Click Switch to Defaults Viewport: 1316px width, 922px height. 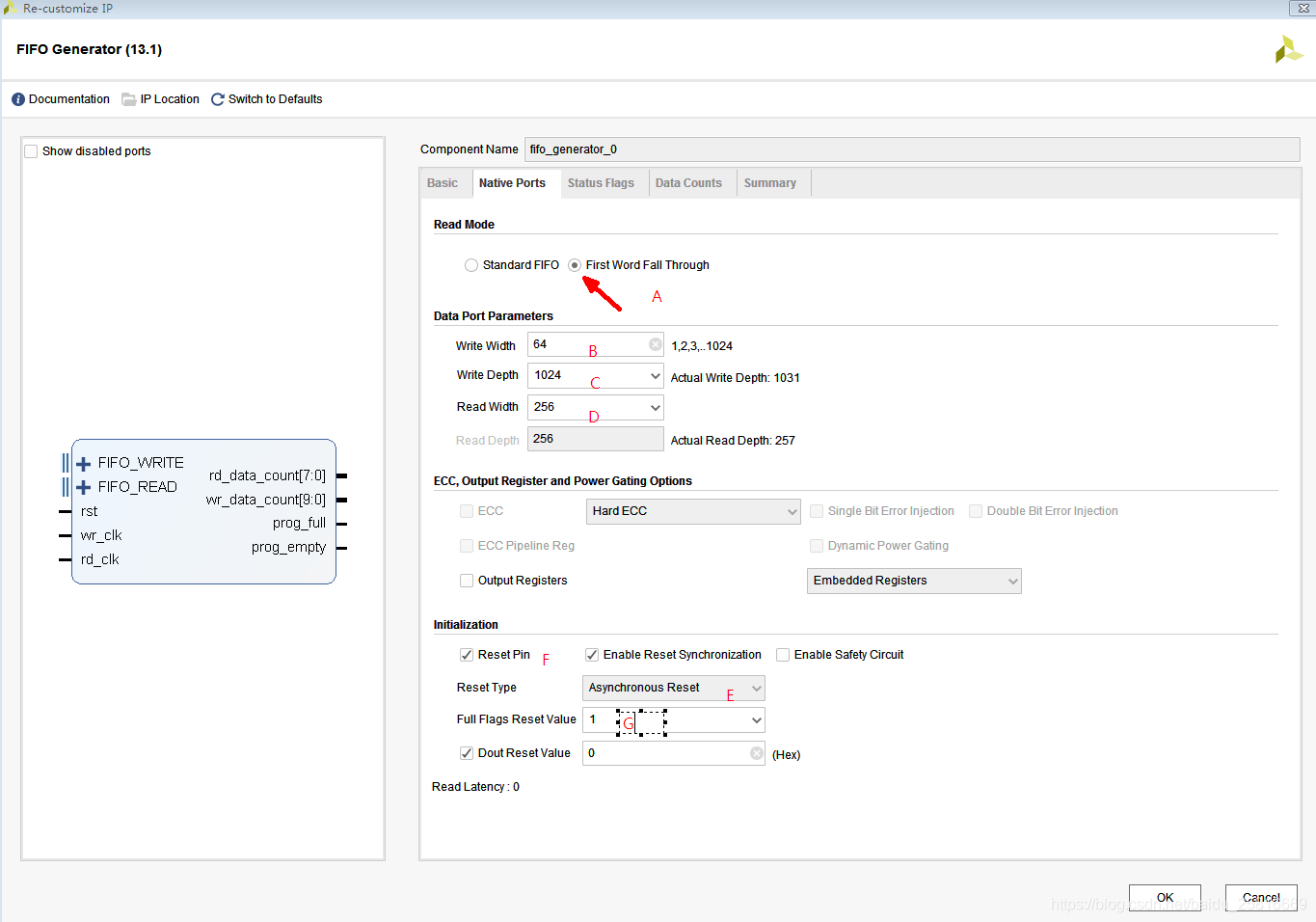[x=276, y=99]
